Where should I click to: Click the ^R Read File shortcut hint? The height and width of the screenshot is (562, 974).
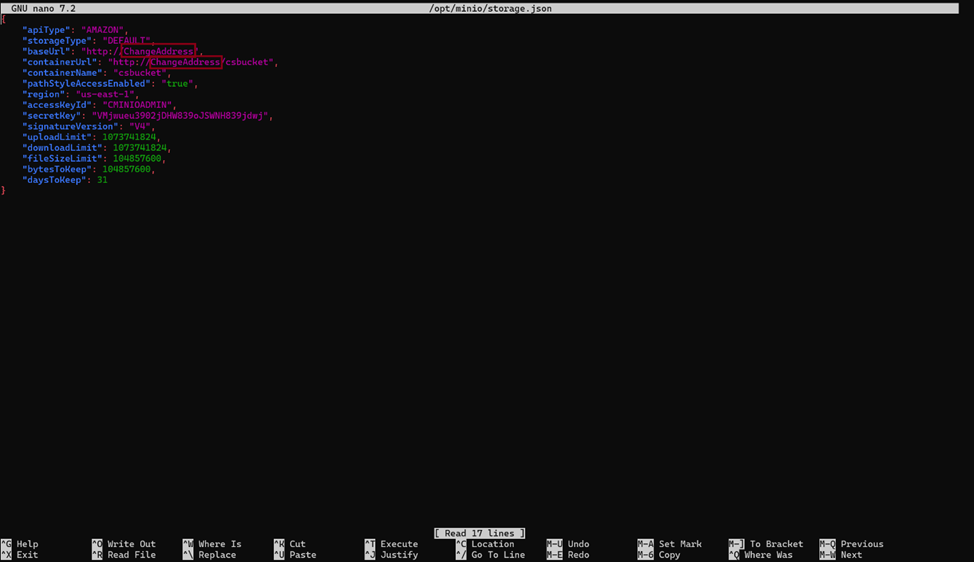coord(124,555)
